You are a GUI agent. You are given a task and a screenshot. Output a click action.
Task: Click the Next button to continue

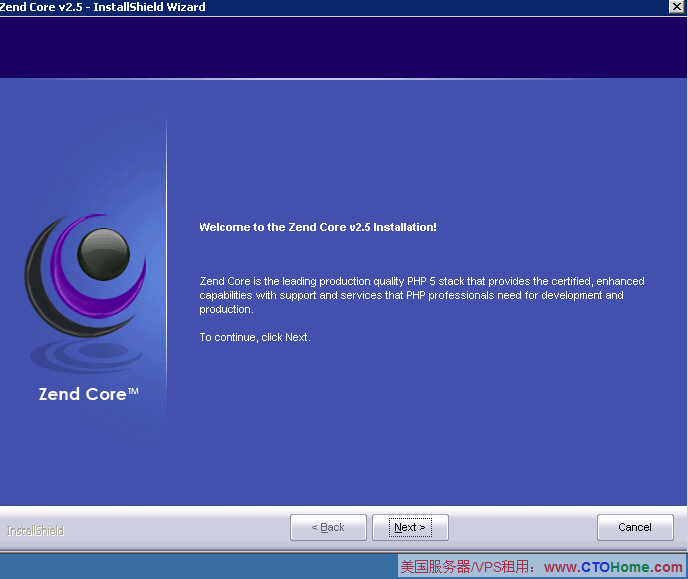(410, 527)
